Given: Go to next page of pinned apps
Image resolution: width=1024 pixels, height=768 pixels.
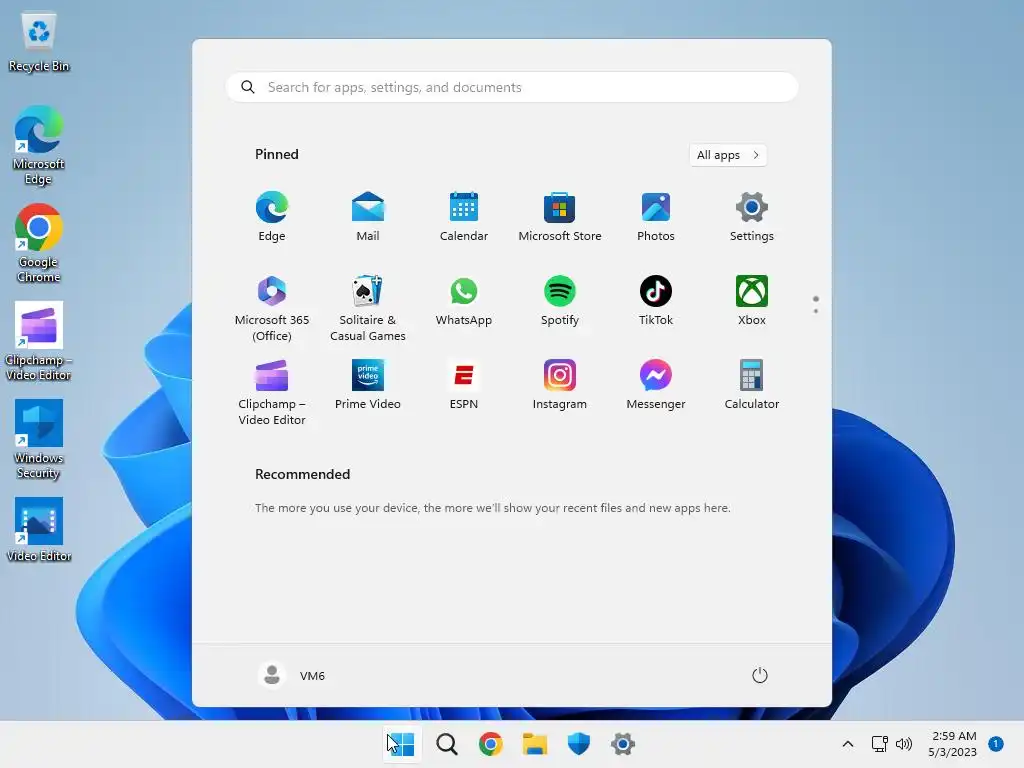Looking at the screenshot, I should coord(816,311).
